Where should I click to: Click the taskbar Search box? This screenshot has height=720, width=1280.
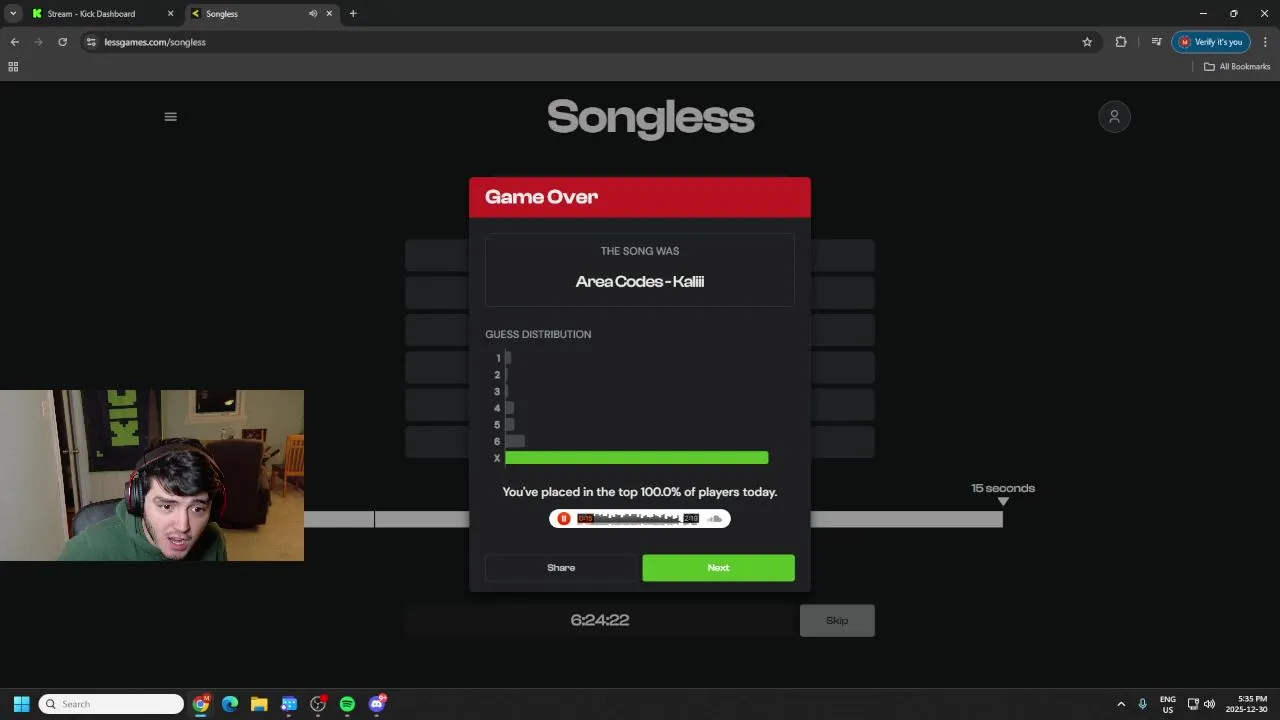coord(111,704)
